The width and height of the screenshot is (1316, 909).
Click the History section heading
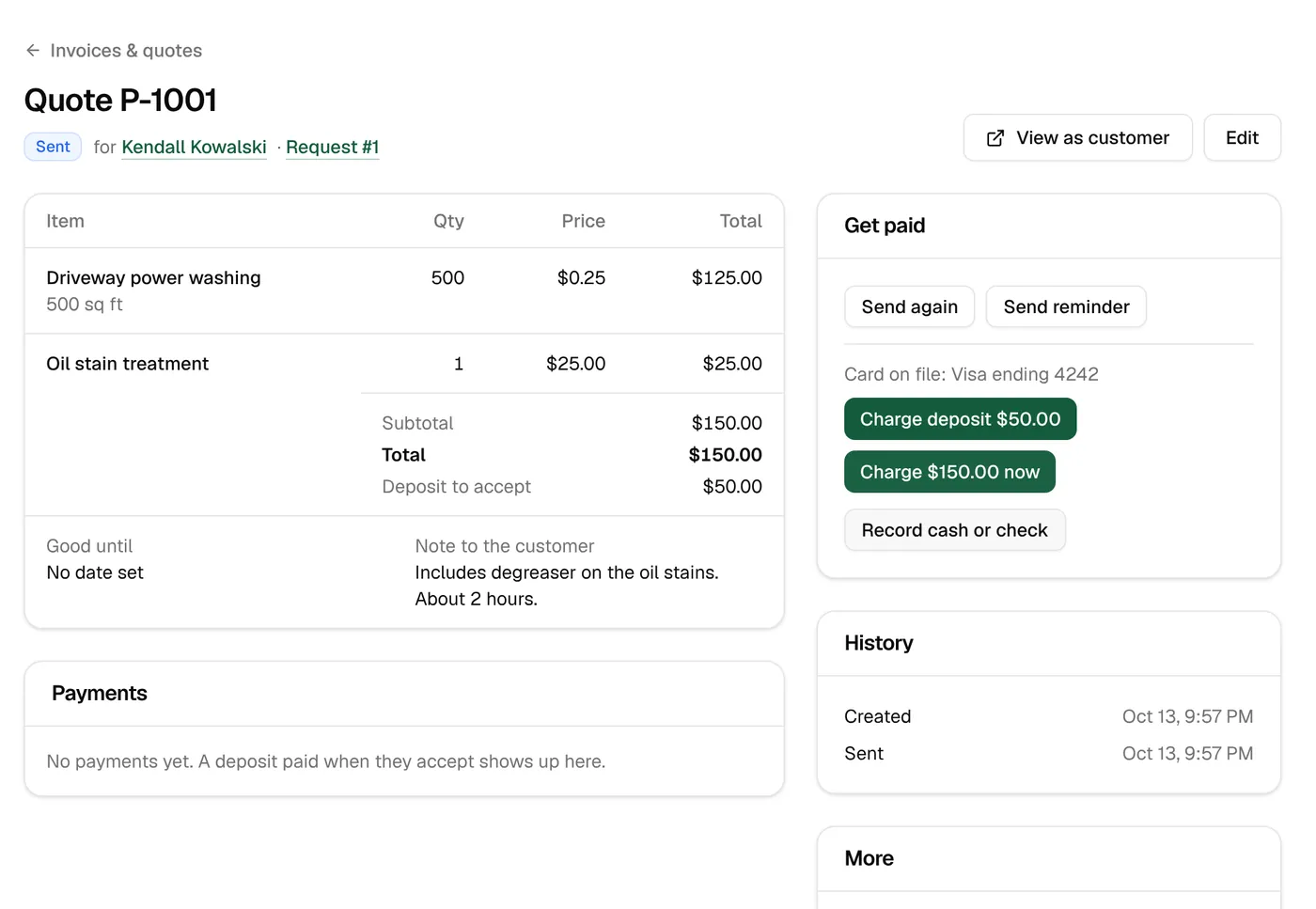pyautogui.click(x=878, y=643)
